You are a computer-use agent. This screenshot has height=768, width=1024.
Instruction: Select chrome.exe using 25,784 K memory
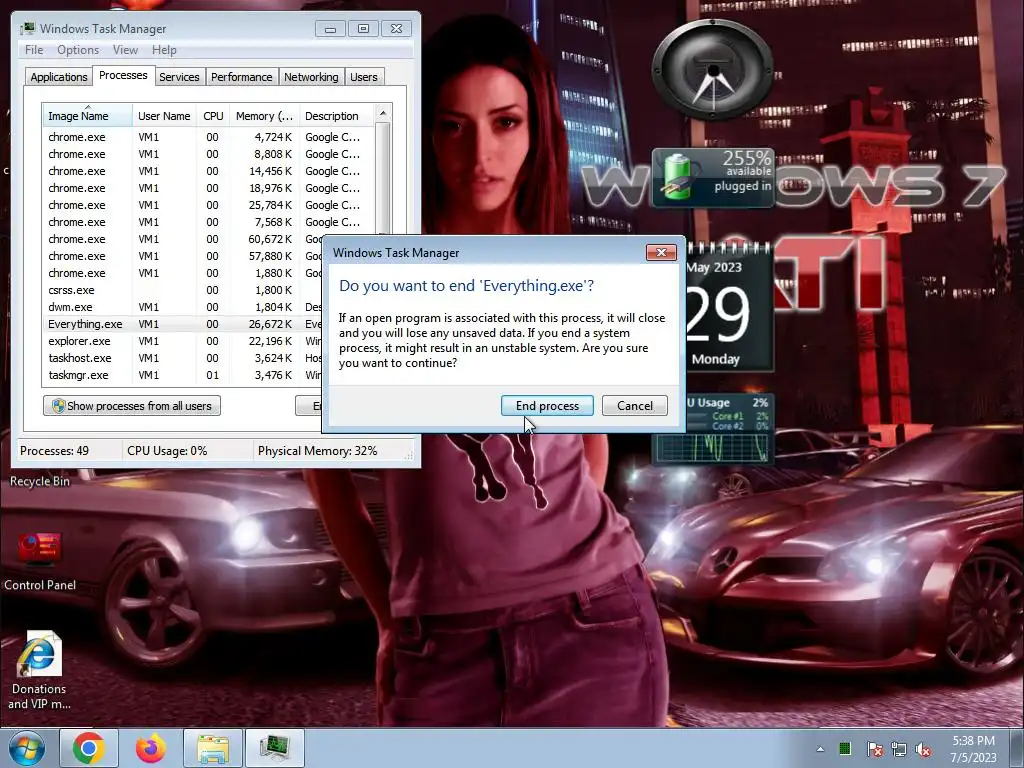coord(209,205)
